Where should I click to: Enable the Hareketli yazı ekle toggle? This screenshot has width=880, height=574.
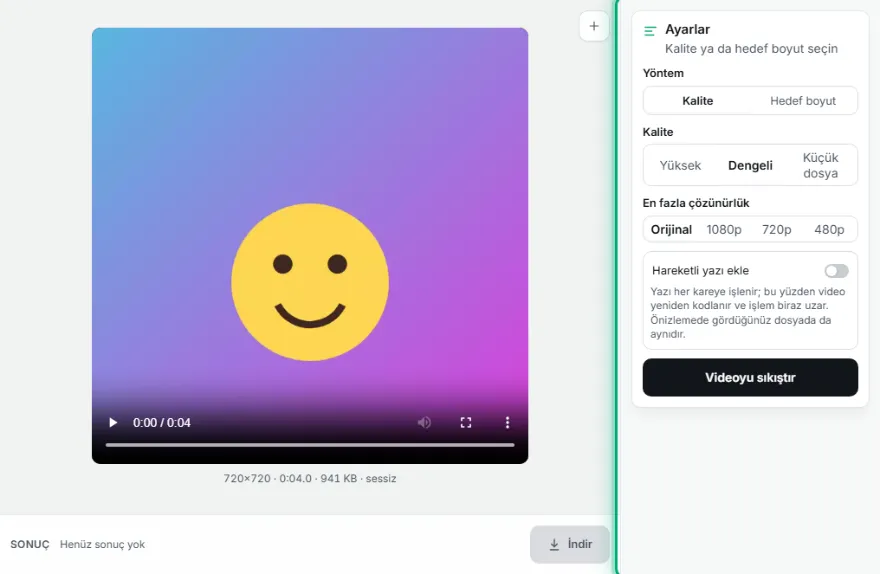point(836,271)
